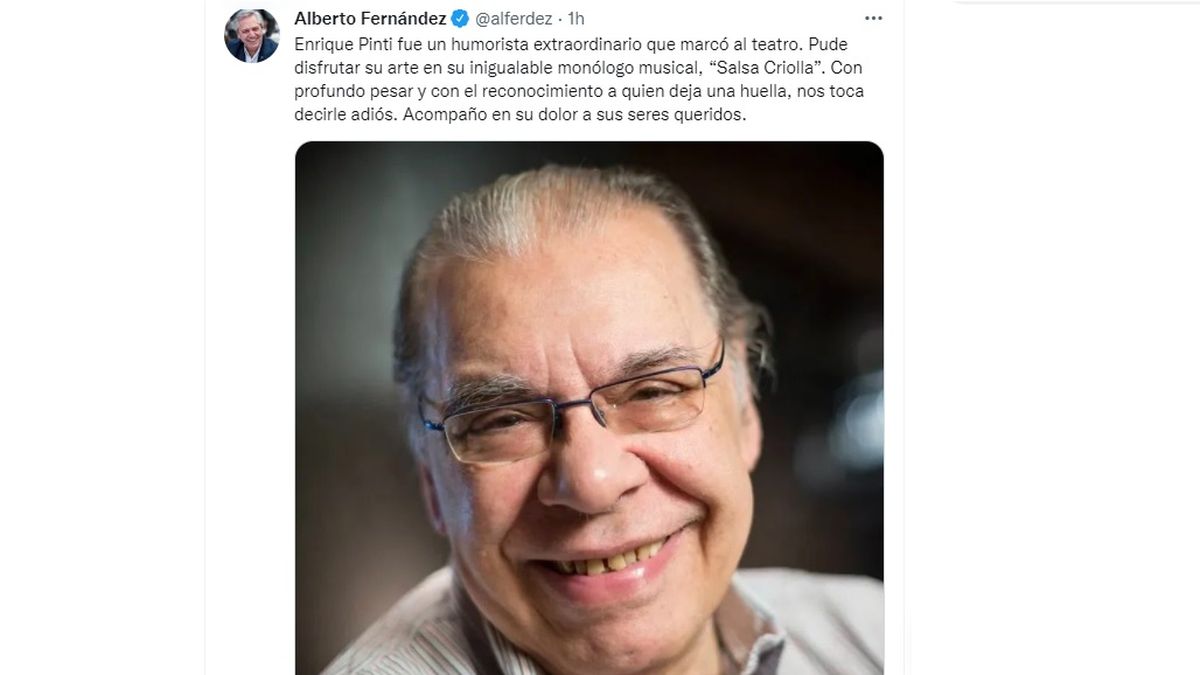The height and width of the screenshot is (675, 1200).
Task: Enlarge the attached portrait photo of the tweet
Action: pos(589,408)
